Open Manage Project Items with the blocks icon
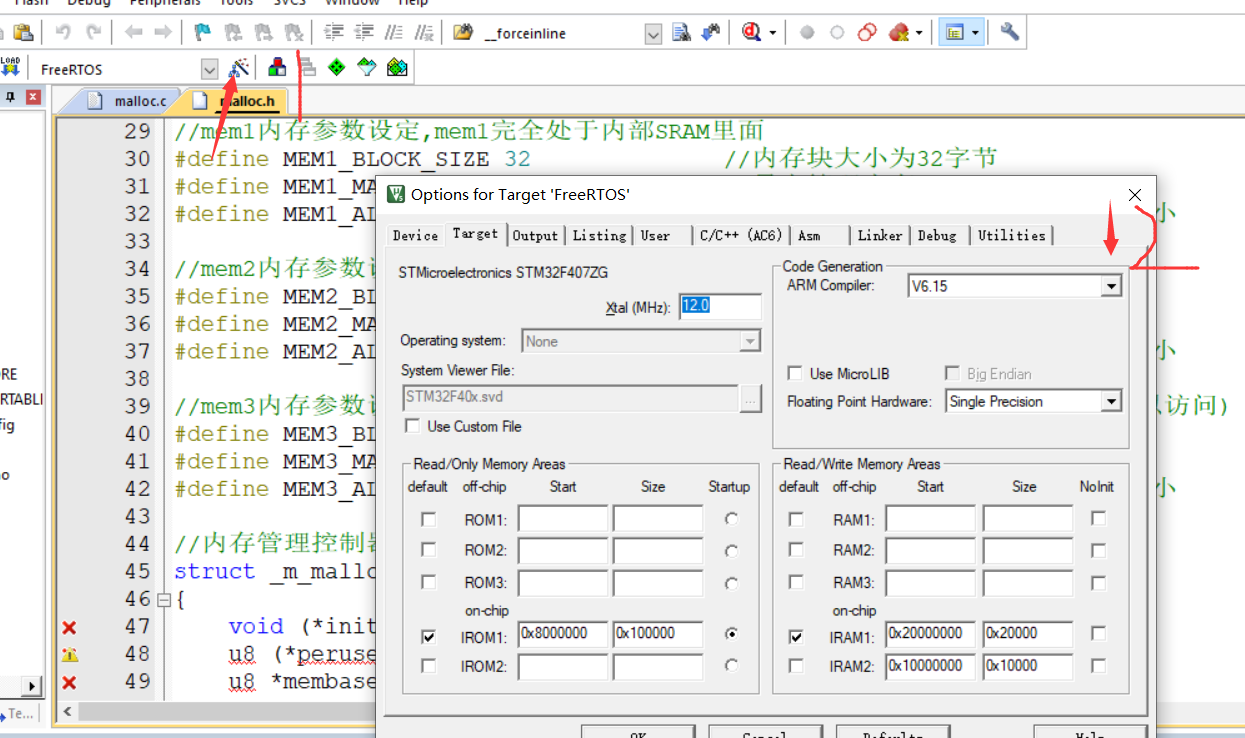The height and width of the screenshot is (738, 1245). tap(276, 66)
